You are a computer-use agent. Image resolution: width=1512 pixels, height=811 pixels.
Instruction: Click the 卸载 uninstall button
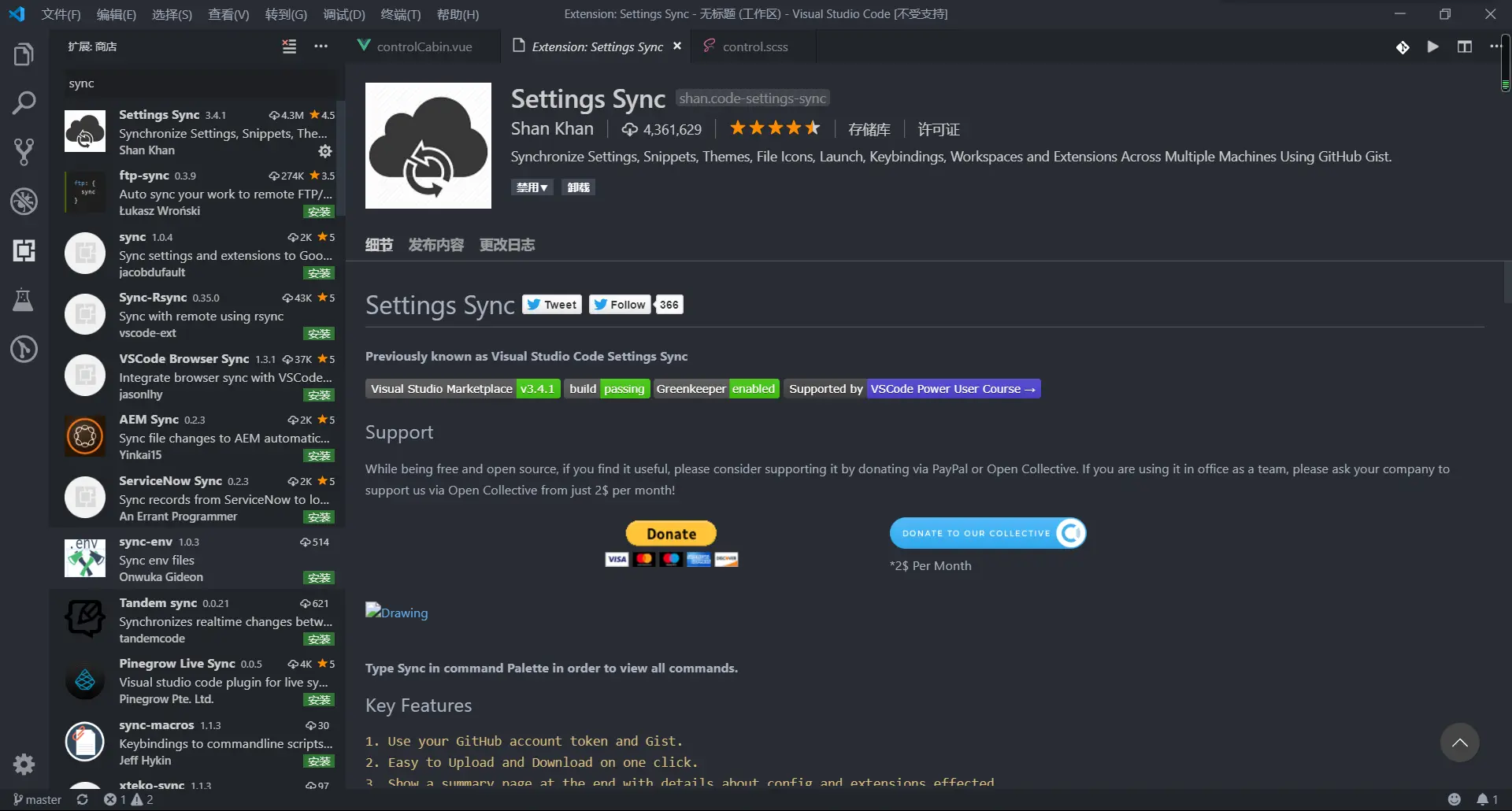click(x=578, y=187)
